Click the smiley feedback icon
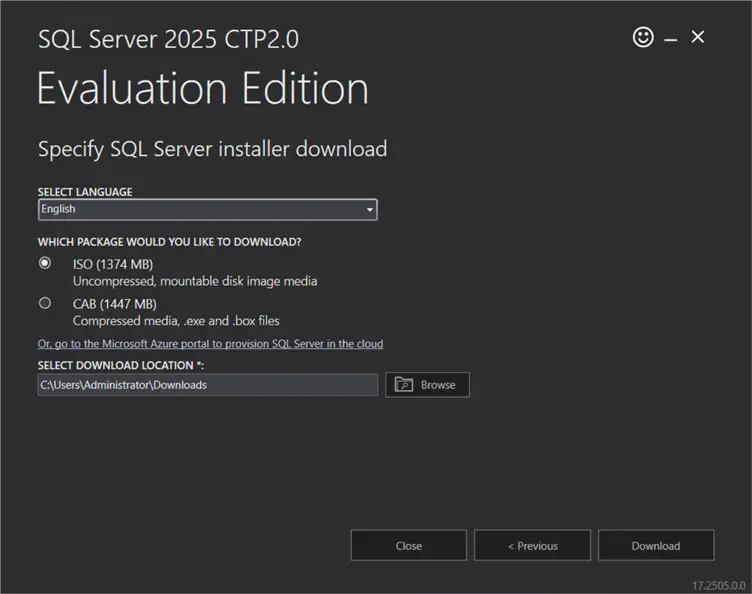This screenshot has width=752, height=594. (643, 37)
